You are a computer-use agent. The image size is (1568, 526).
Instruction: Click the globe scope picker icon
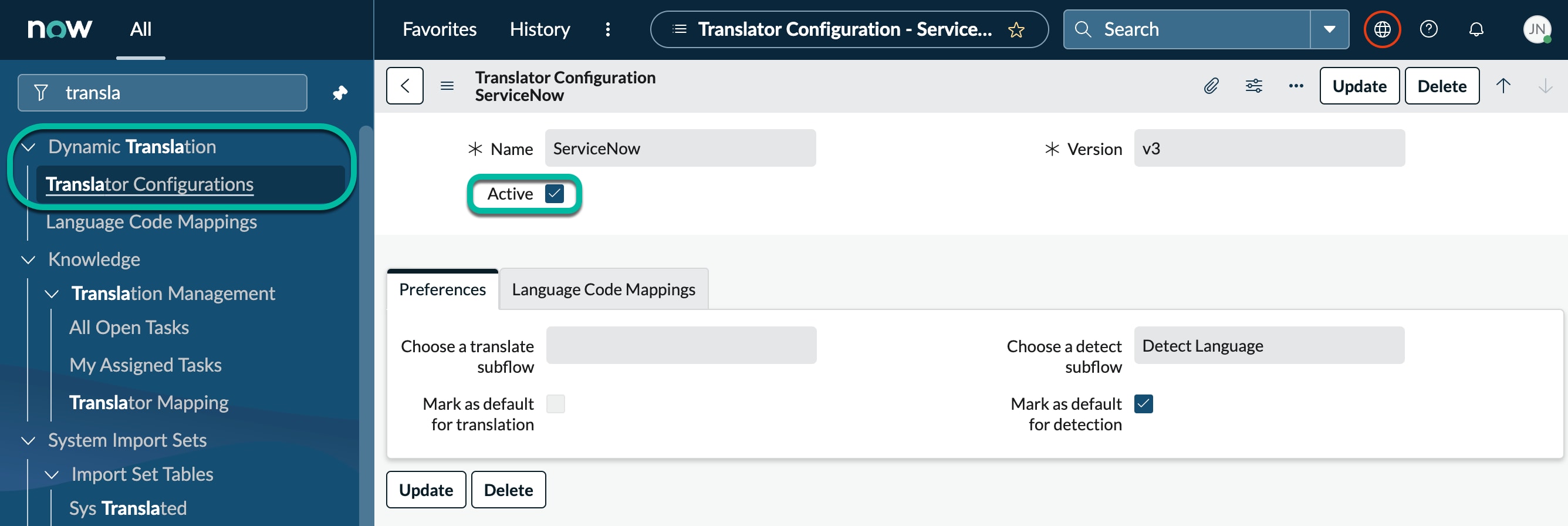tap(1382, 29)
